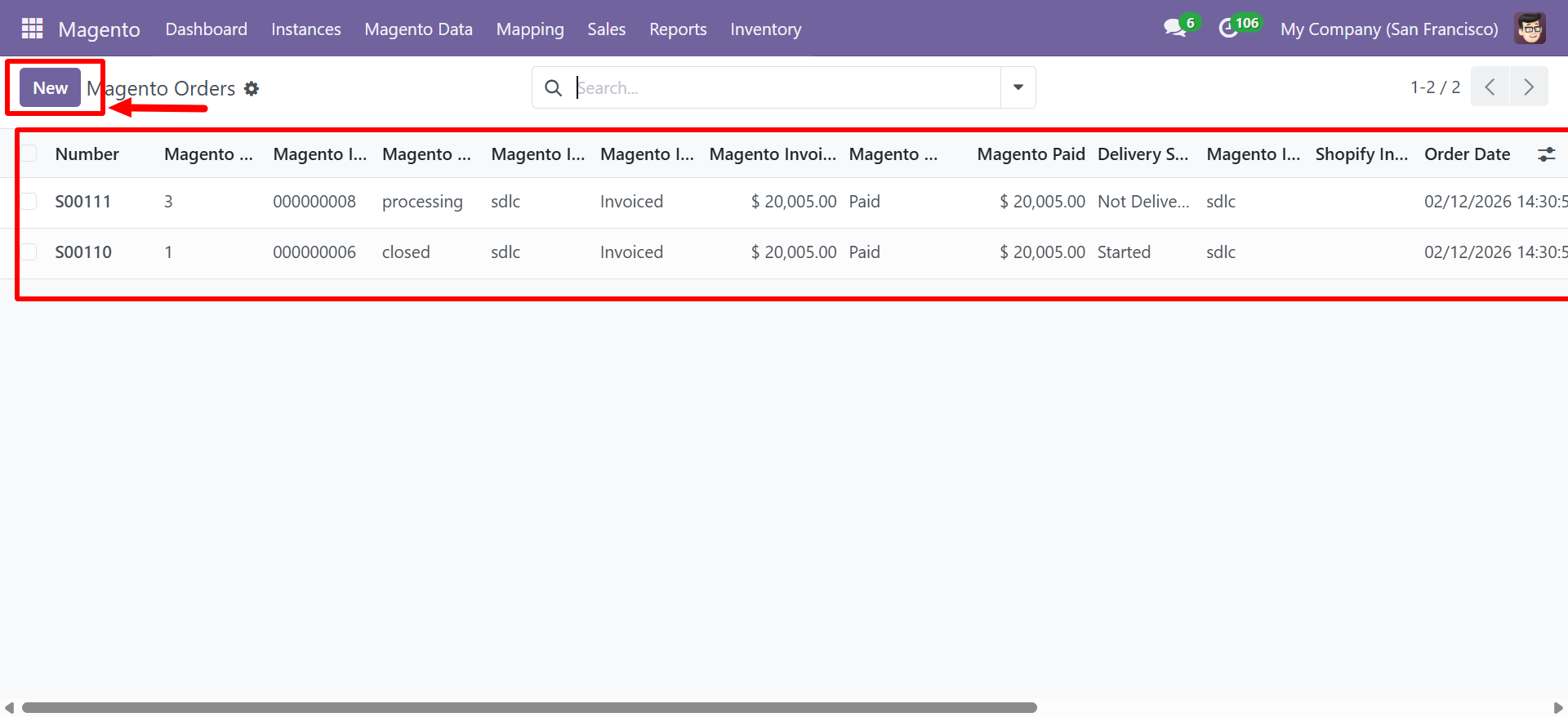
Task: Open the Inventory menu
Action: pos(766,29)
